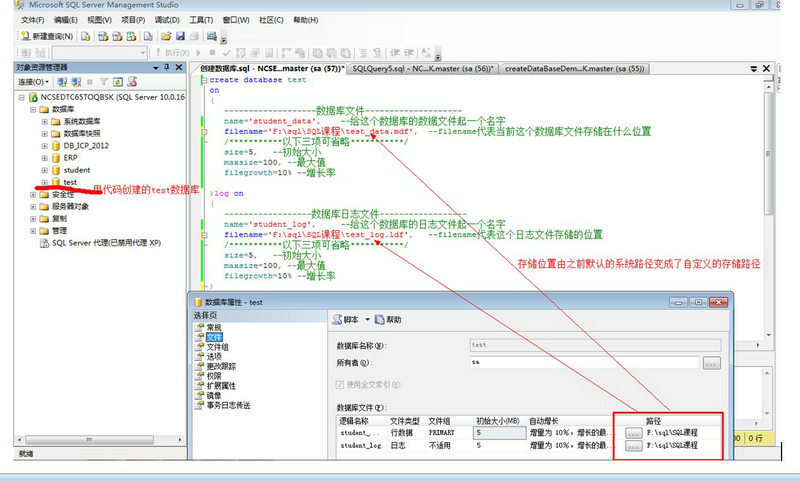Select the student database in tree
Image resolution: width=800 pixels, height=482 pixels.
coord(77,170)
